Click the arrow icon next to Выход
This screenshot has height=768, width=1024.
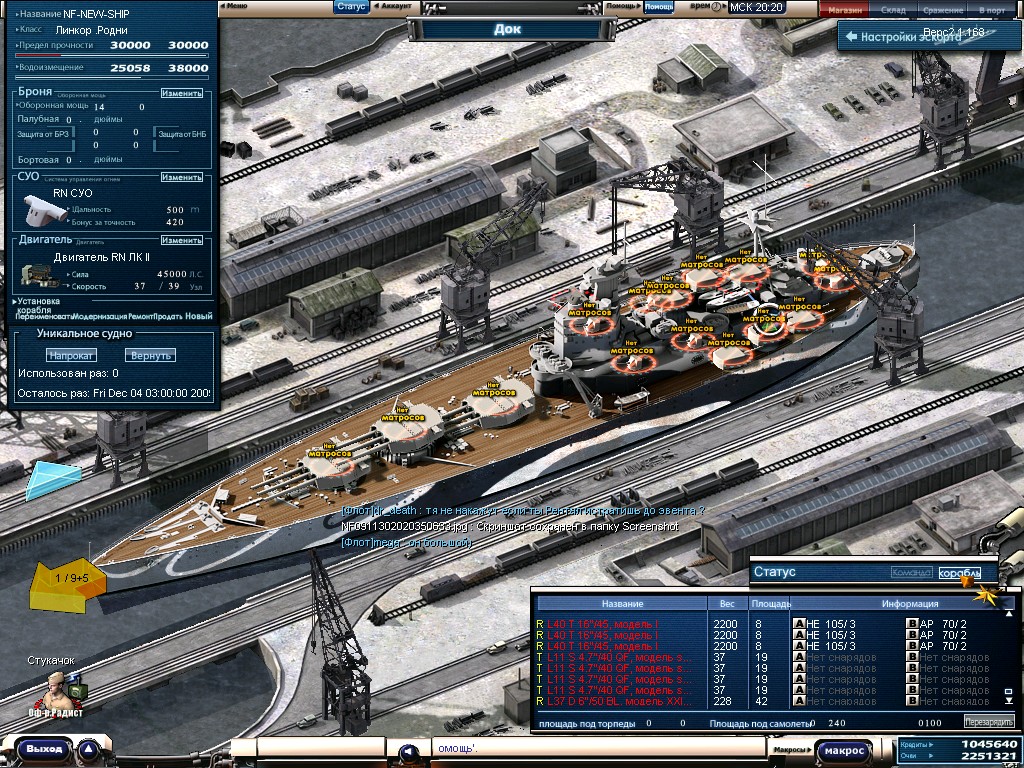[88, 750]
